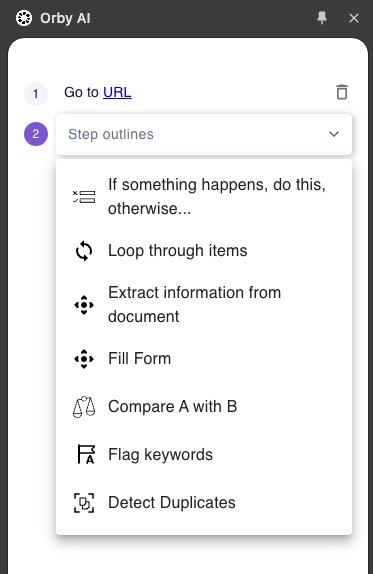Open the URL link in step 1
Image resolution: width=373 pixels, height=574 pixels.
[x=117, y=92]
